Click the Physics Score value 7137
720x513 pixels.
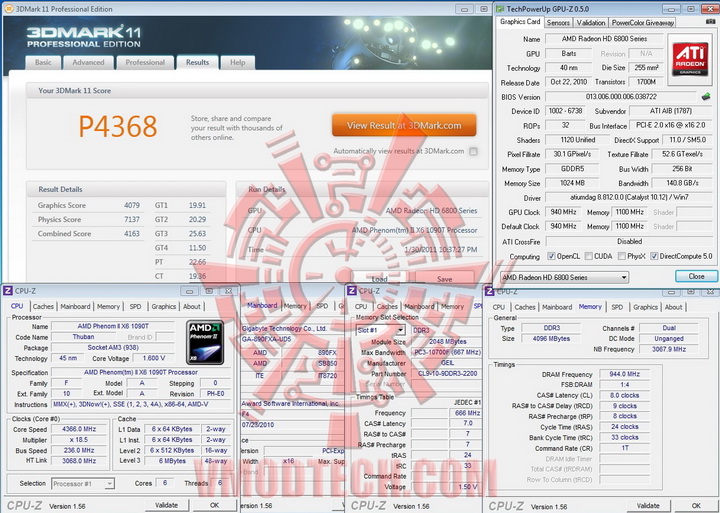[x=132, y=220]
